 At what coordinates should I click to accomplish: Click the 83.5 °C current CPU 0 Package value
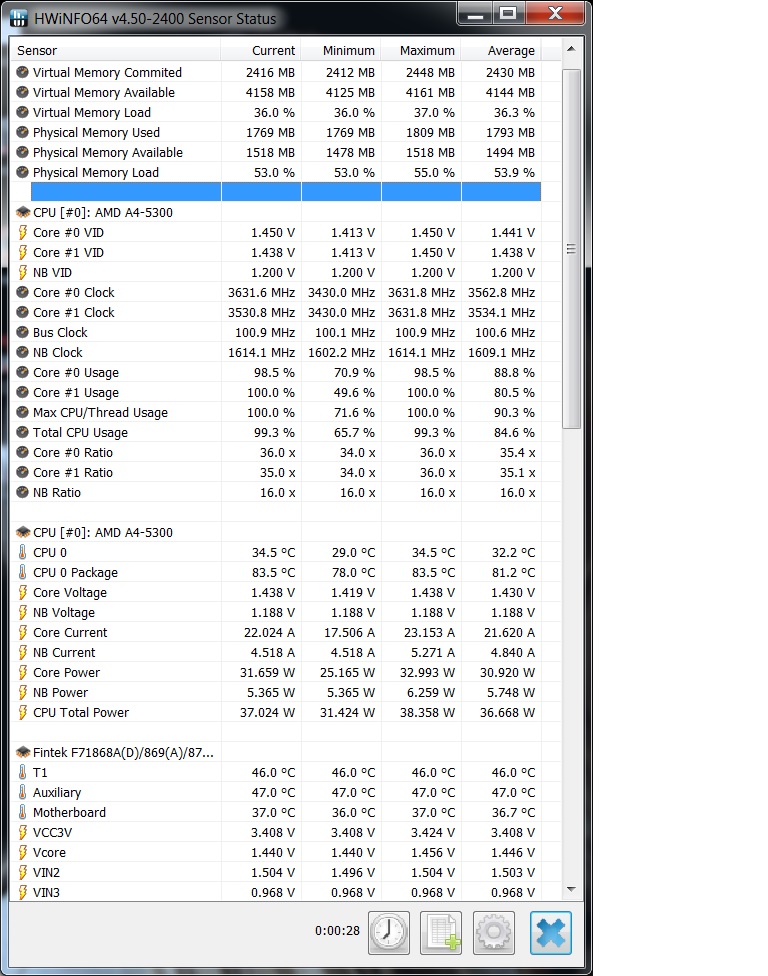click(273, 572)
